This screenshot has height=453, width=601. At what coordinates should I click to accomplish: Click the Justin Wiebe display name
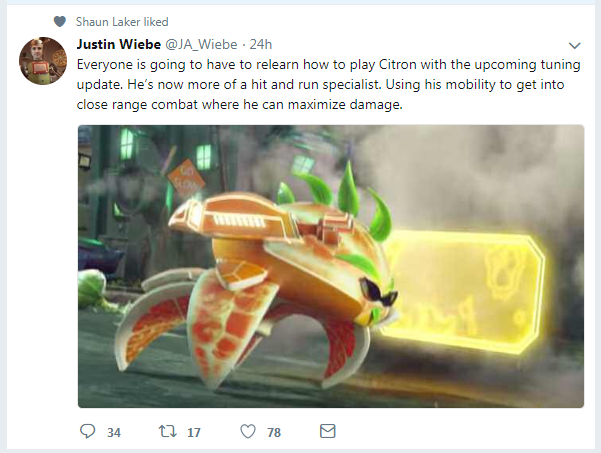118,44
